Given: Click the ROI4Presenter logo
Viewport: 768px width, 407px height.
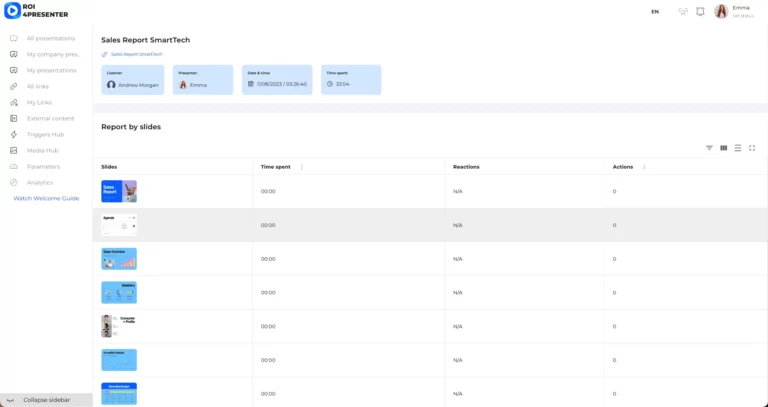Looking at the screenshot, I should click(36, 11).
